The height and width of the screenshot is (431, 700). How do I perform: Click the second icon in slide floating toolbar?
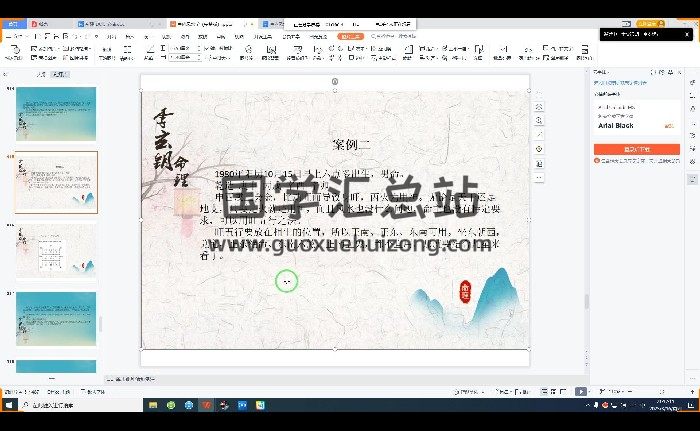pos(539,120)
